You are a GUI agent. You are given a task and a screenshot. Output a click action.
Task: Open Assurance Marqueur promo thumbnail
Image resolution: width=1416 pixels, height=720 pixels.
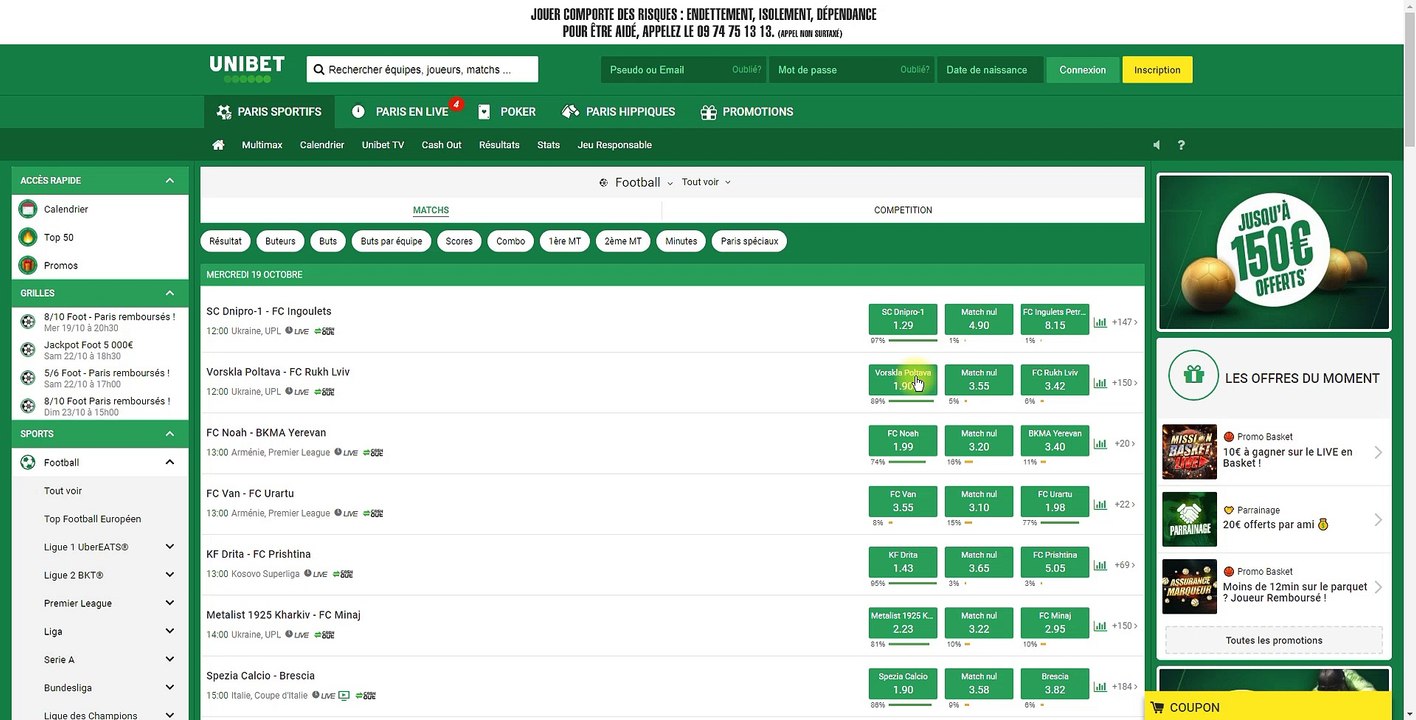[x=1189, y=586]
